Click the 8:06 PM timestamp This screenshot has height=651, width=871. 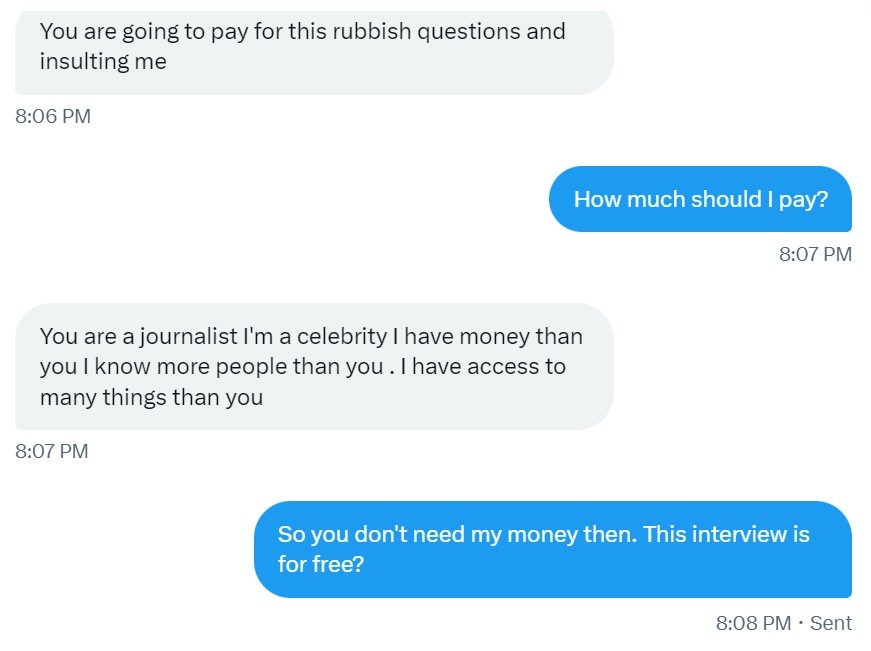tap(53, 116)
